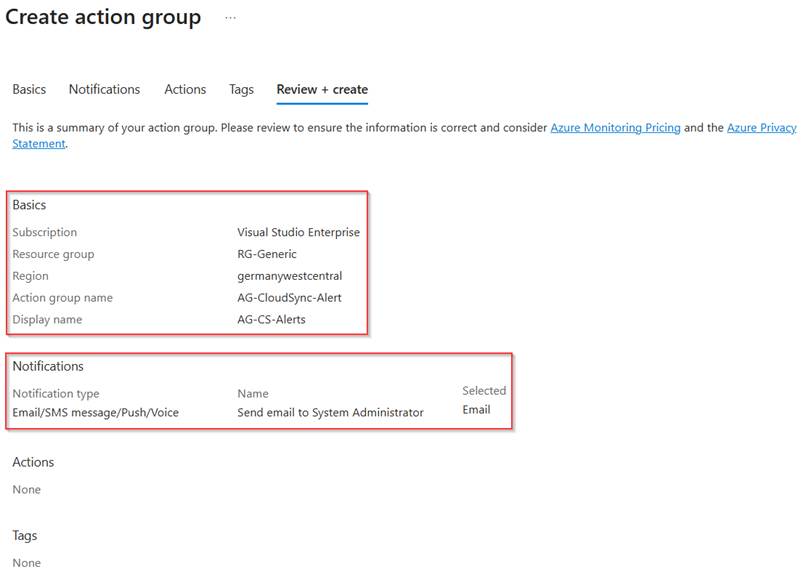Select the Tags tab

(x=241, y=89)
